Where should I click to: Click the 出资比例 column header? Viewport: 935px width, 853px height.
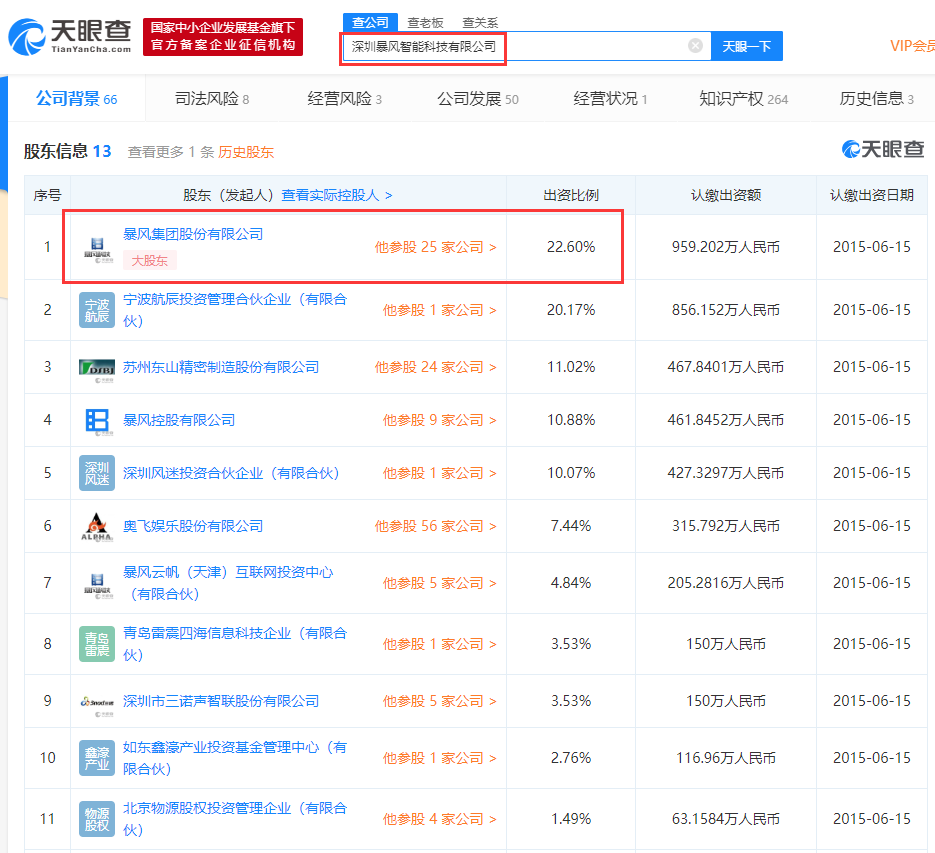point(571,195)
